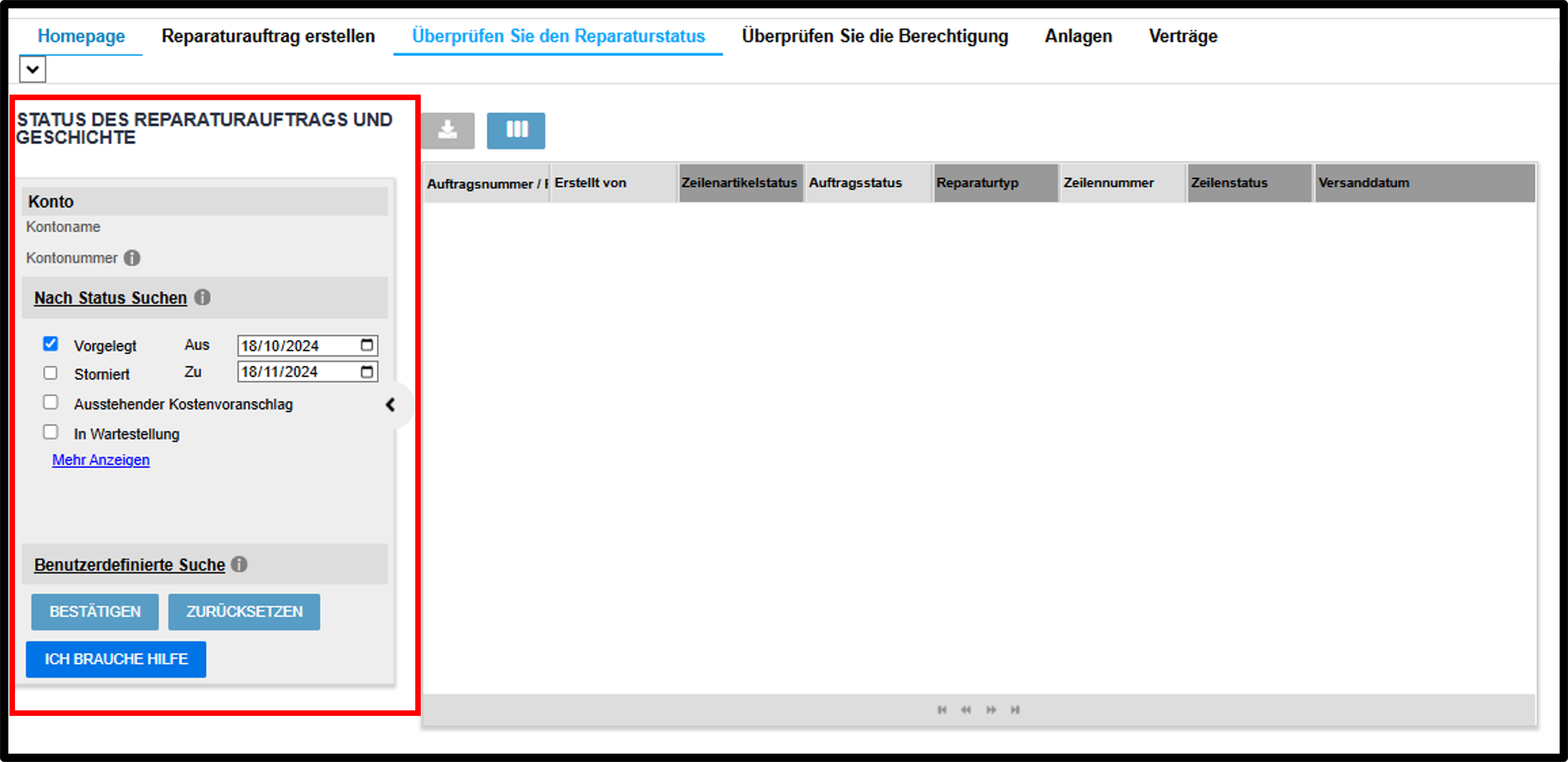Click the Zu date input field

click(x=307, y=372)
